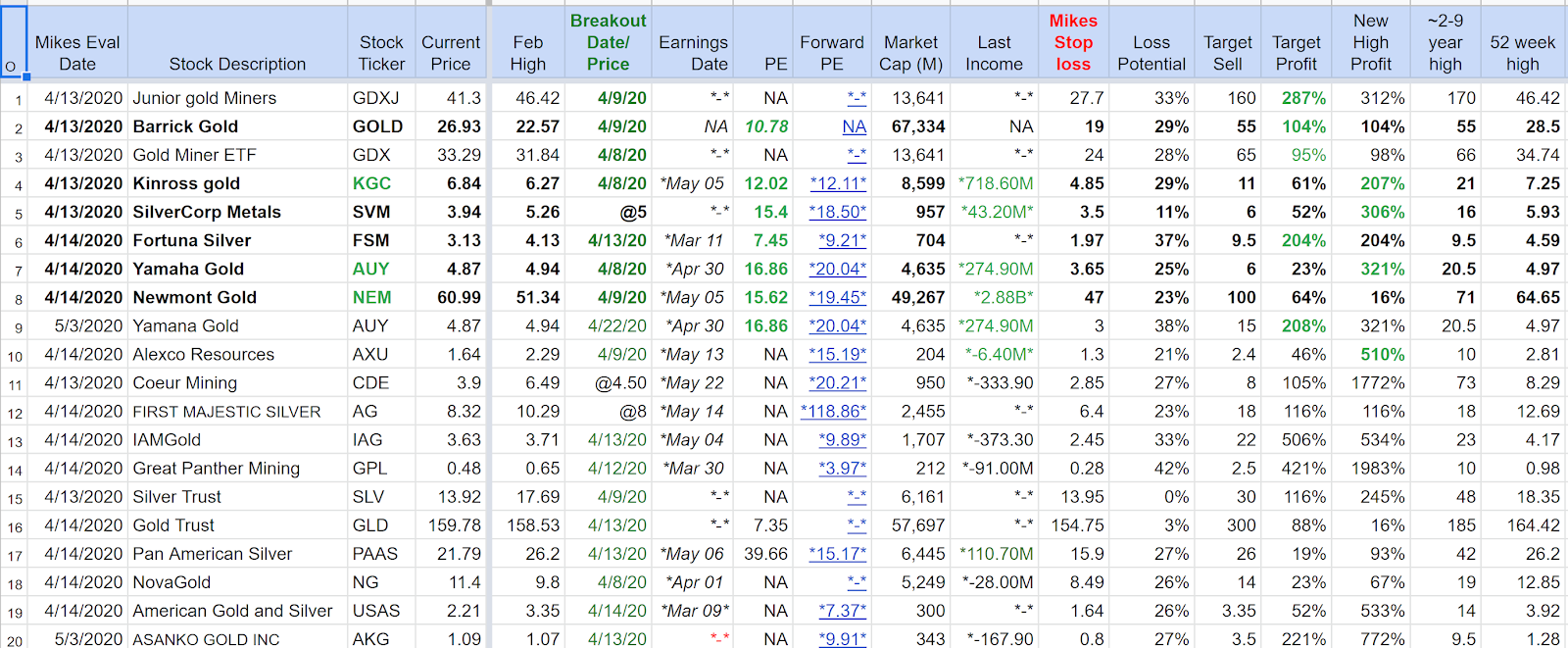Image resolution: width=1568 pixels, height=648 pixels.
Task: Click the 510% new high profit cell
Action: (1371, 354)
